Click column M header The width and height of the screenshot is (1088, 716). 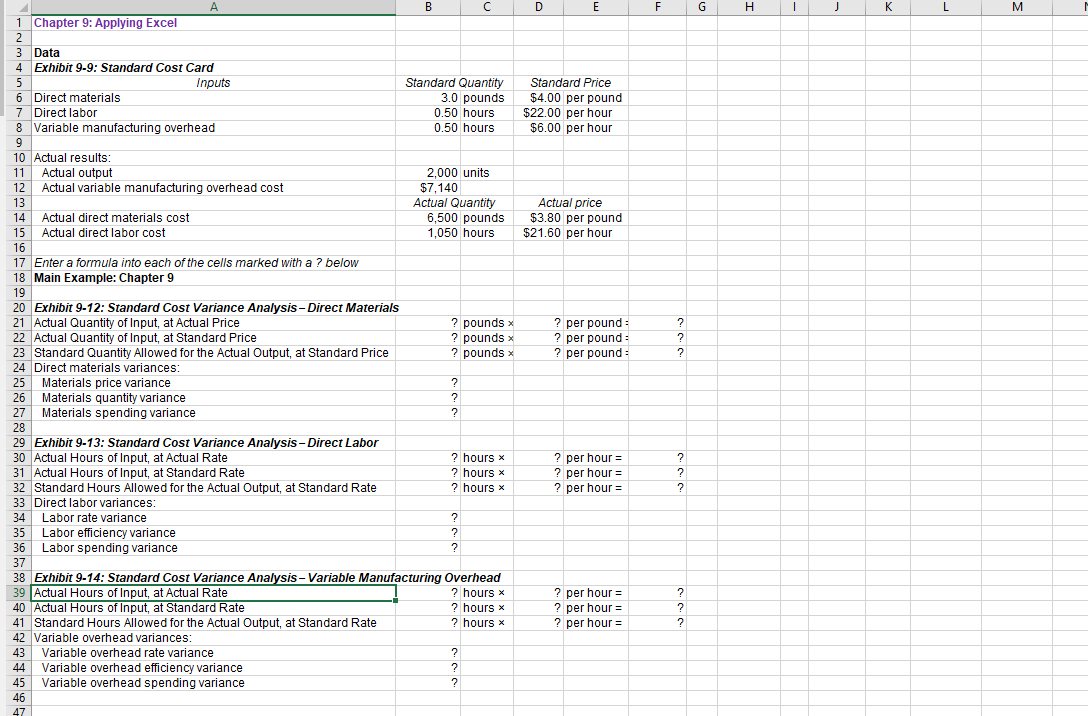click(1017, 7)
